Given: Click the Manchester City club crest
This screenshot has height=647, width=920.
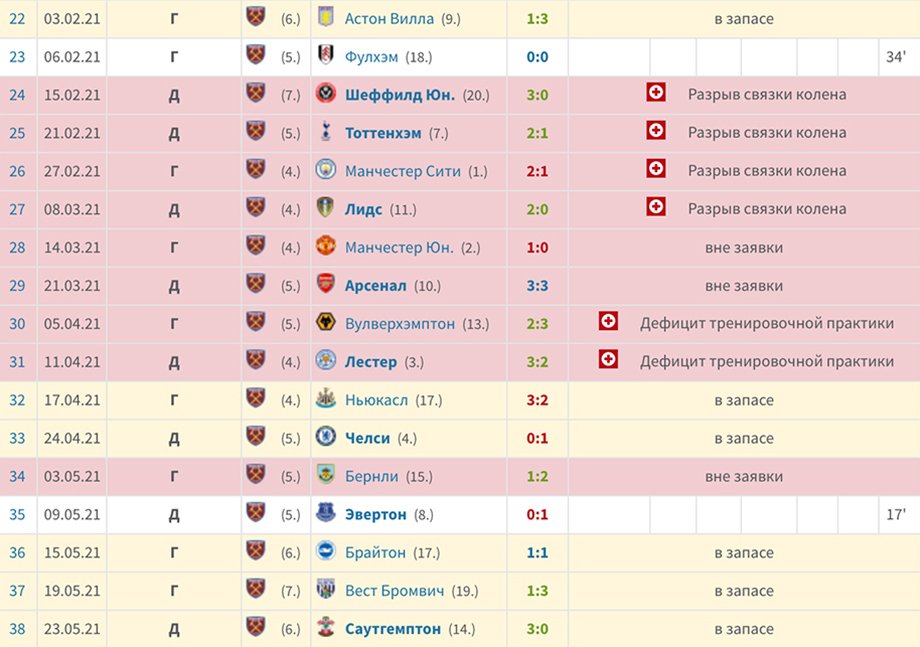Looking at the screenshot, I should tap(326, 169).
